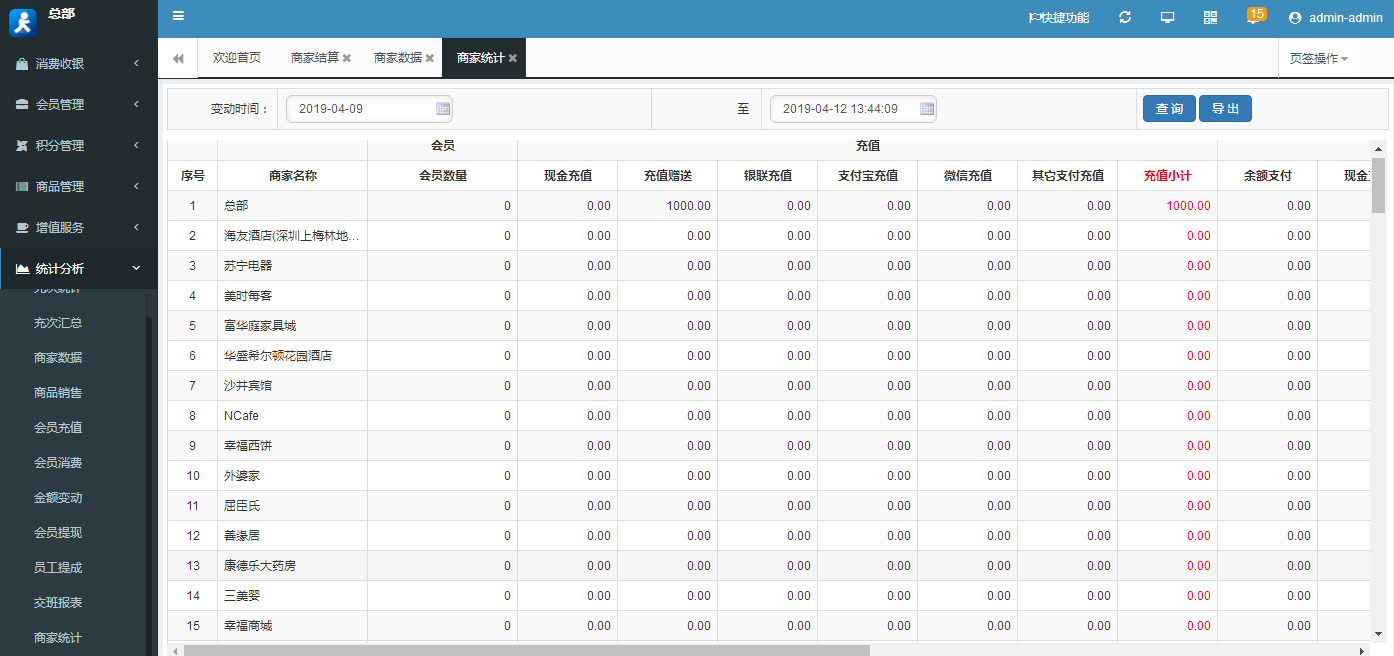Click the start date field 2019-04-09

point(360,109)
